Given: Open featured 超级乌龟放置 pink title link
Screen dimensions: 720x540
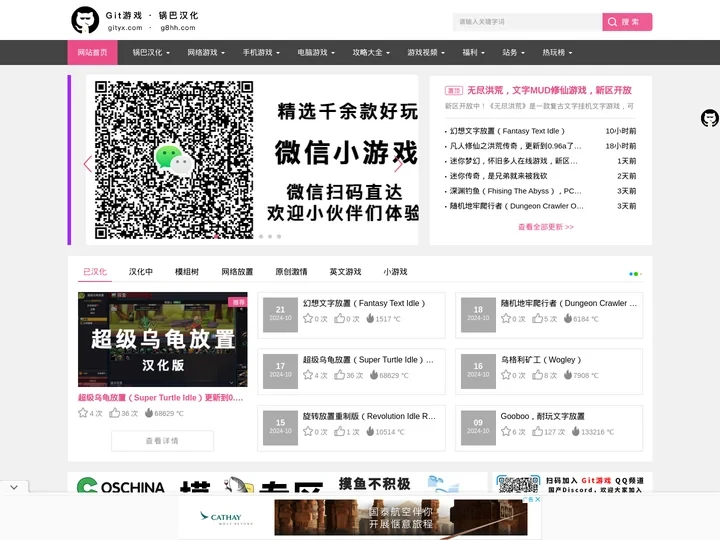Looking at the screenshot, I should [x=161, y=398].
